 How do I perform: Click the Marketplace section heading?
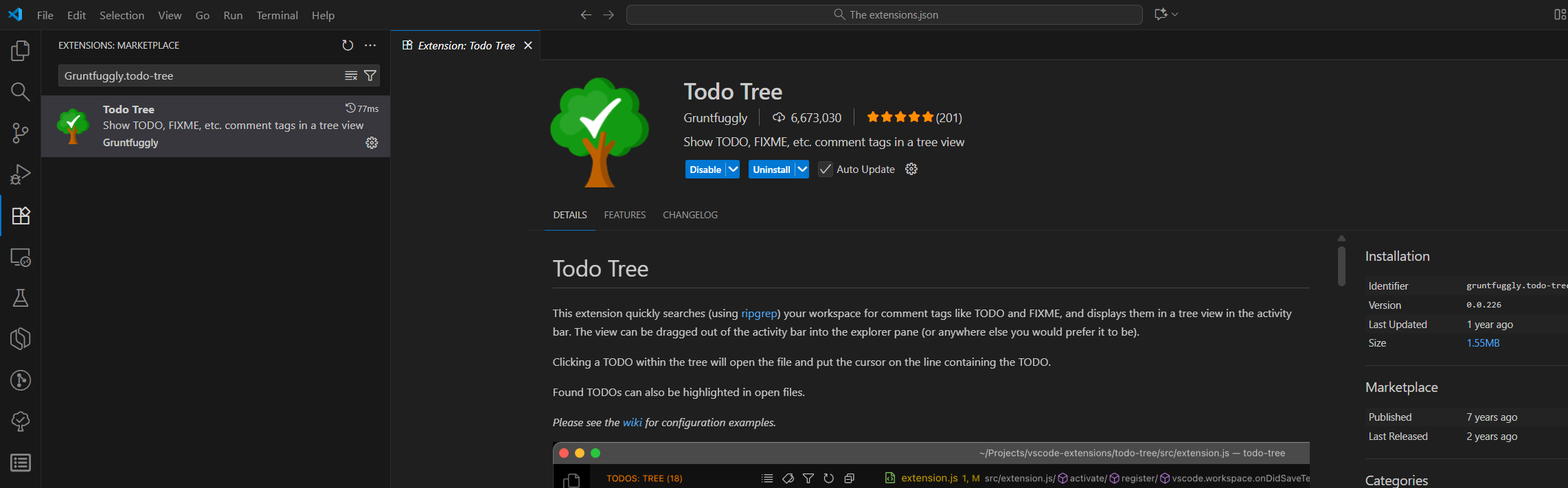[1402, 387]
